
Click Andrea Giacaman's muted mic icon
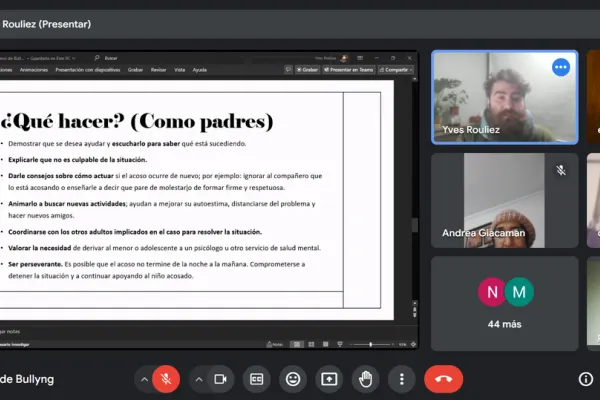click(561, 170)
